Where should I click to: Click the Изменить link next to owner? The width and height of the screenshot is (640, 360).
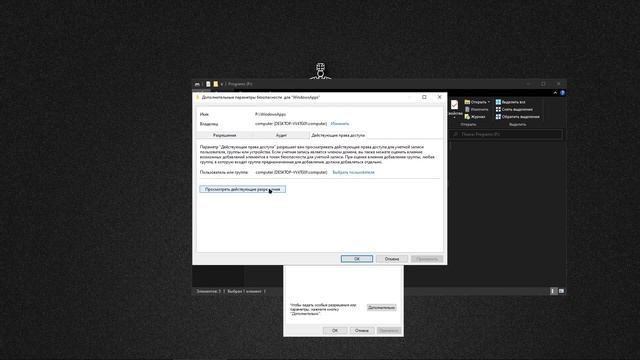(340, 124)
